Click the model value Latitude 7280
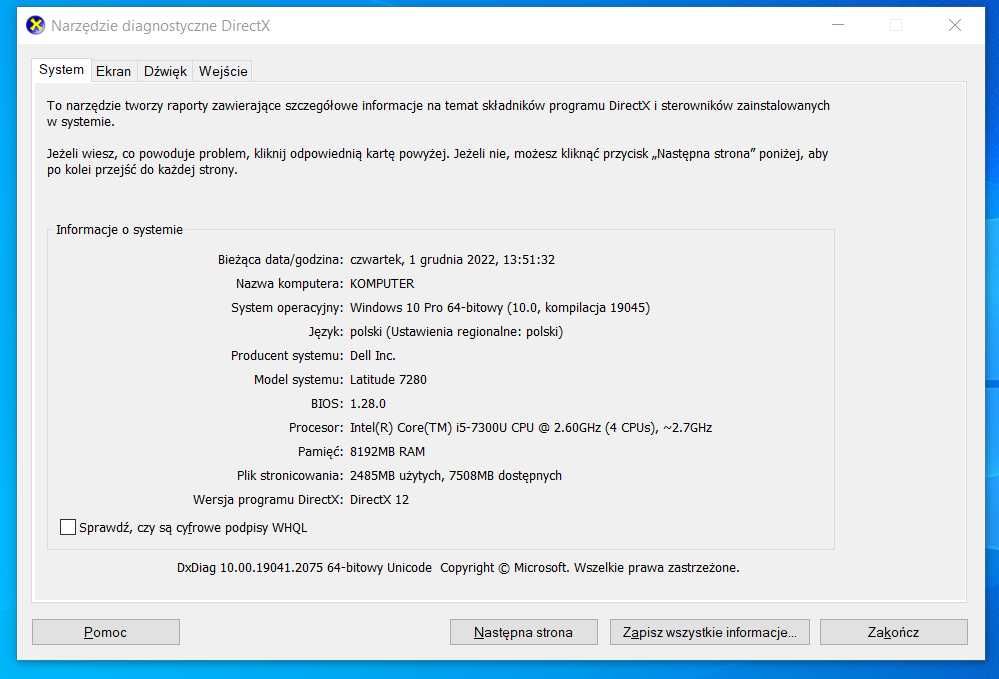This screenshot has height=679, width=999. (388, 380)
